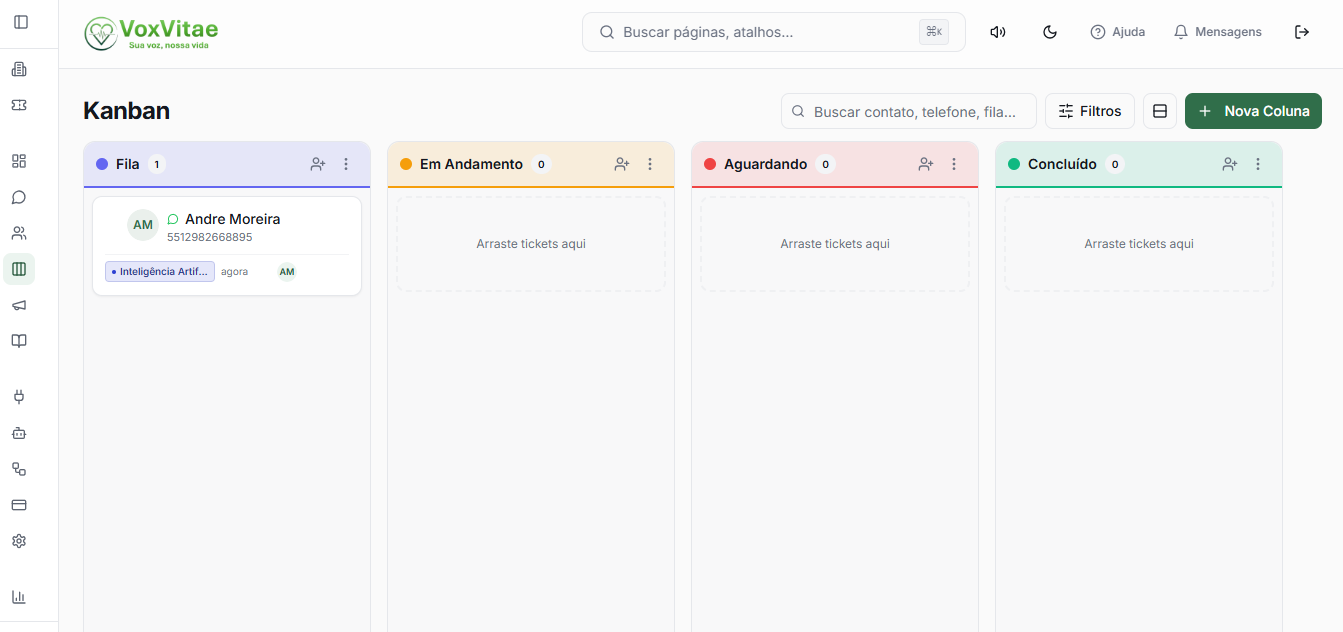This screenshot has height=632, width=1343.
Task: Switch to dark mode moon icon
Action: tap(1050, 32)
